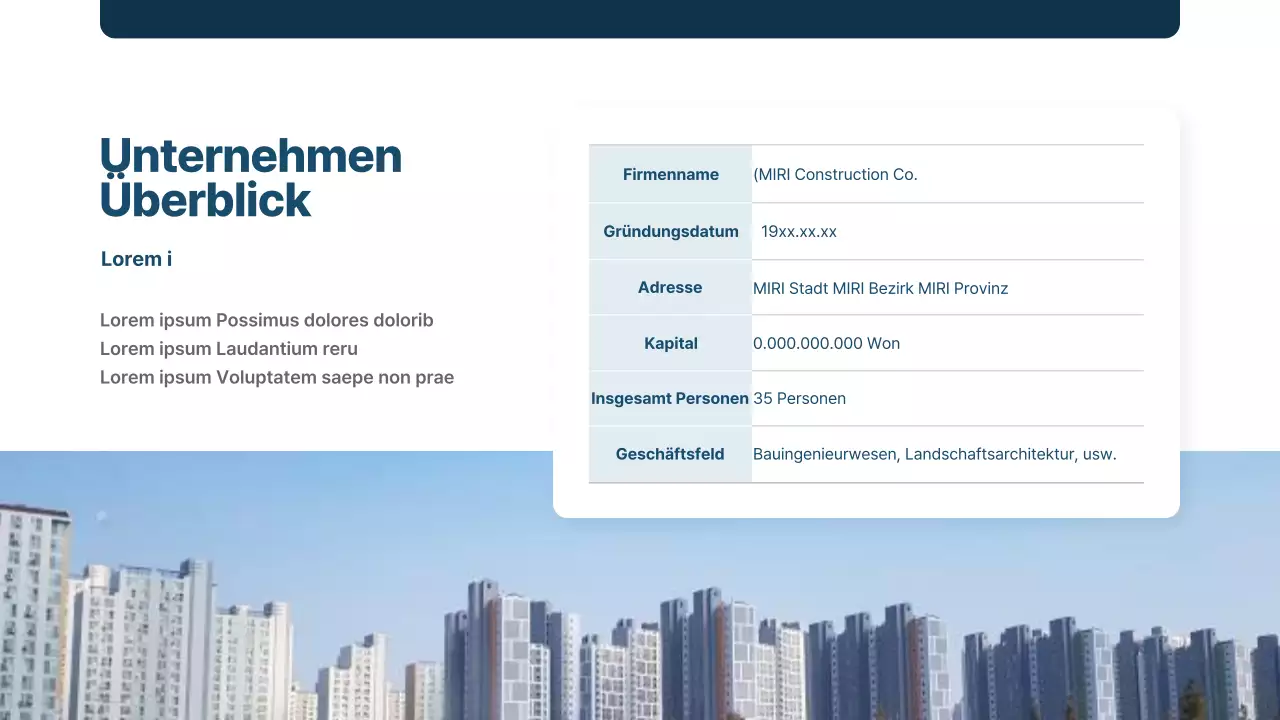The image size is (1280, 720).
Task: Select the "35 Personen" personnel count
Action: [800, 398]
